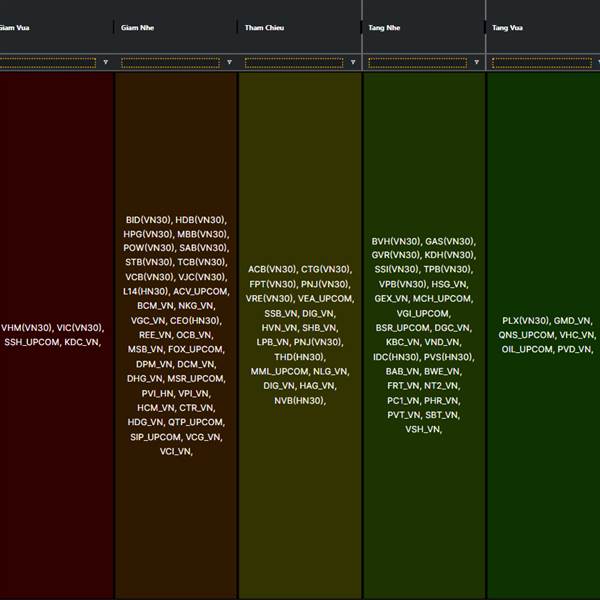Select ticker VGI_UPCOM in Tang Nhe cell
Image resolution: width=600 pixels, height=600 pixels.
pos(423,314)
